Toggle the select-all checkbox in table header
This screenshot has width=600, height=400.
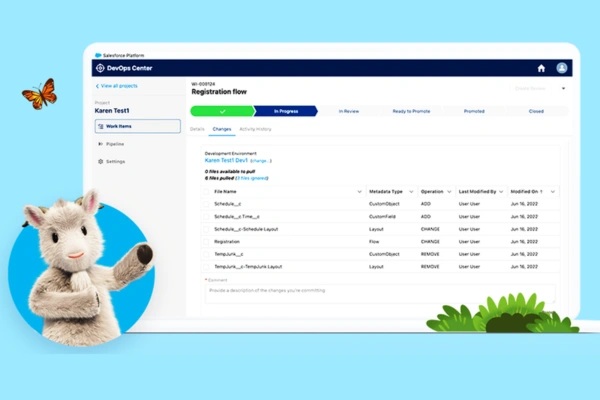[x=206, y=191]
